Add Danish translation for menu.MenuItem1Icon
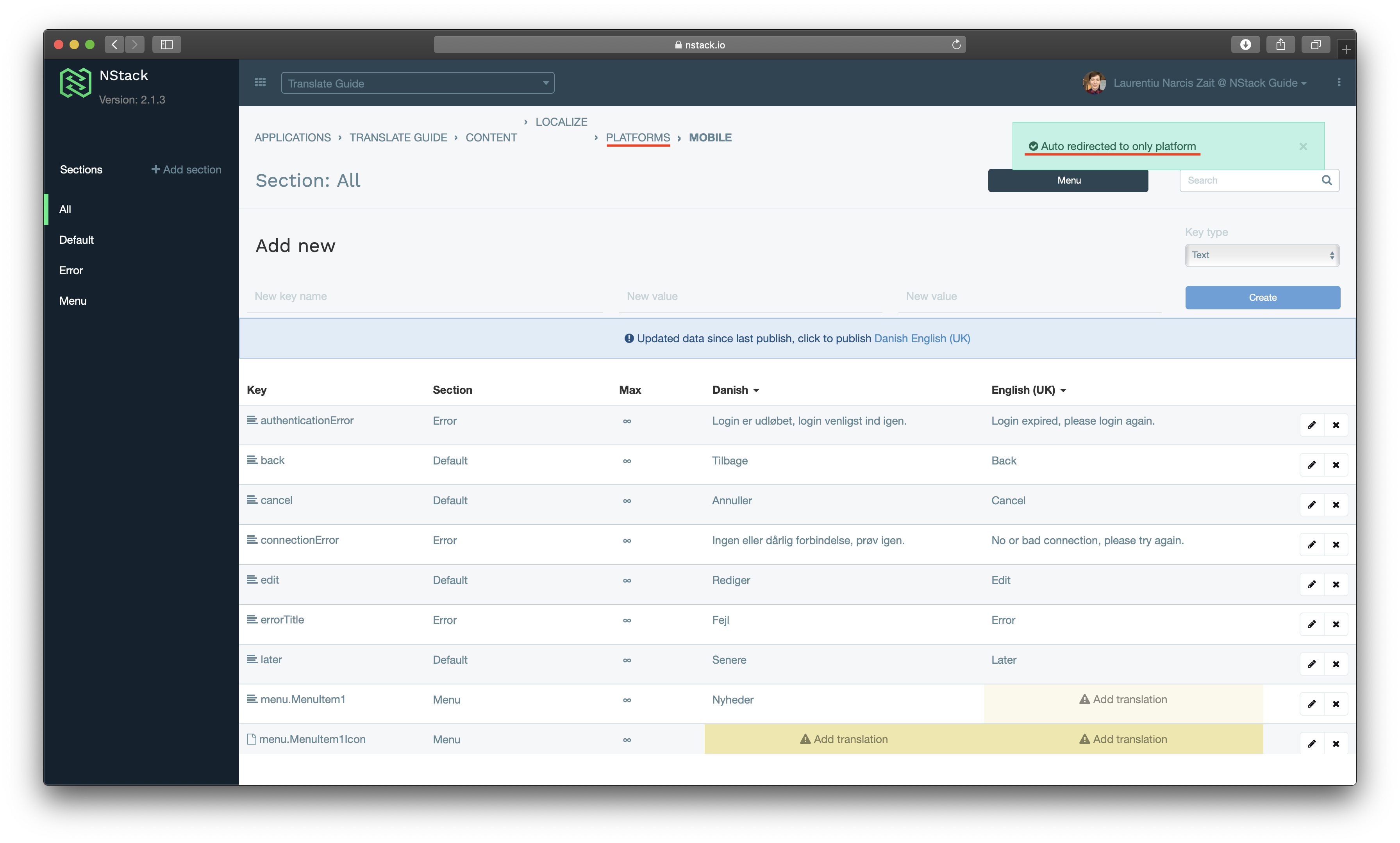 [x=844, y=739]
